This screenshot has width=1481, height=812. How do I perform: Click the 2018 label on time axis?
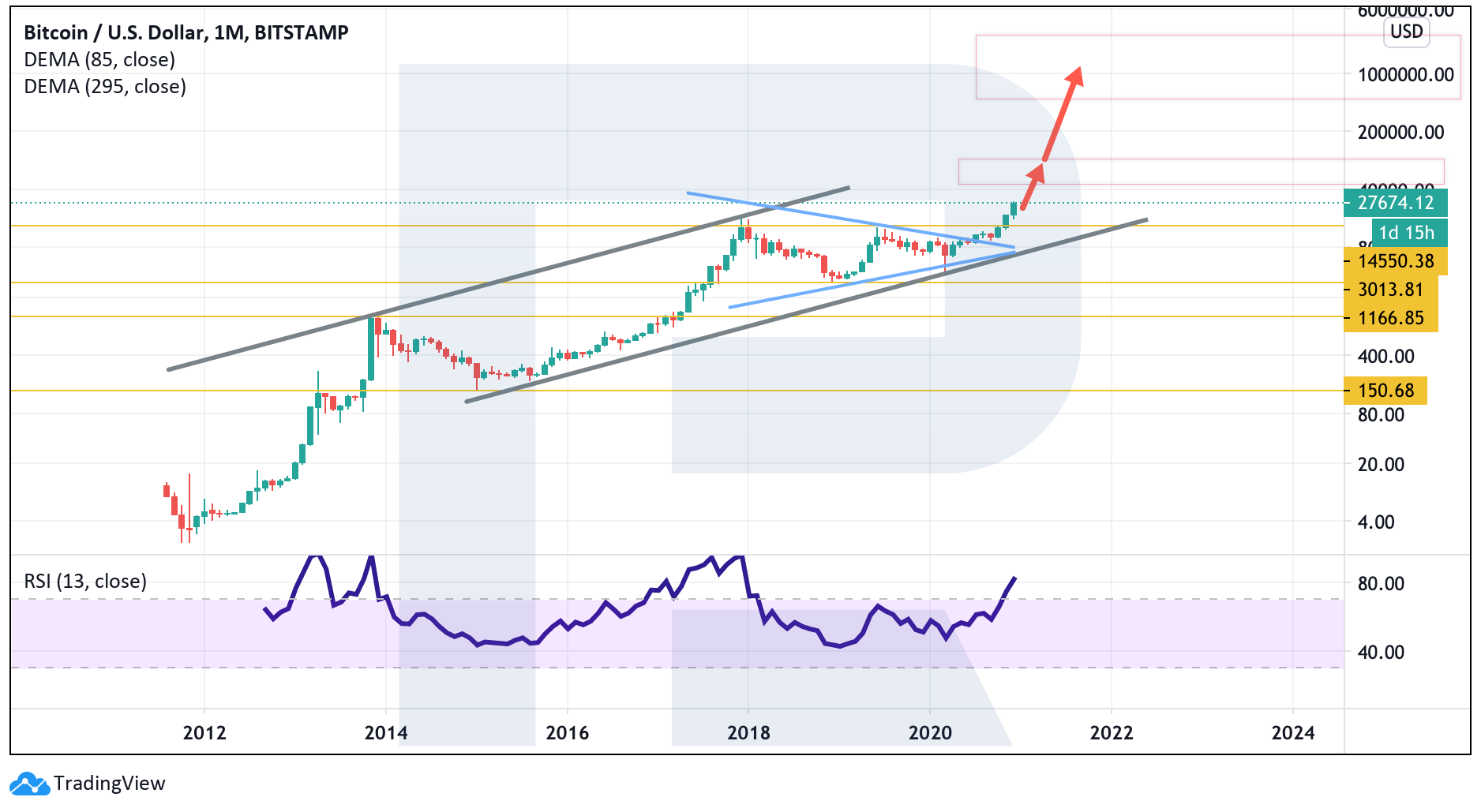point(748,733)
